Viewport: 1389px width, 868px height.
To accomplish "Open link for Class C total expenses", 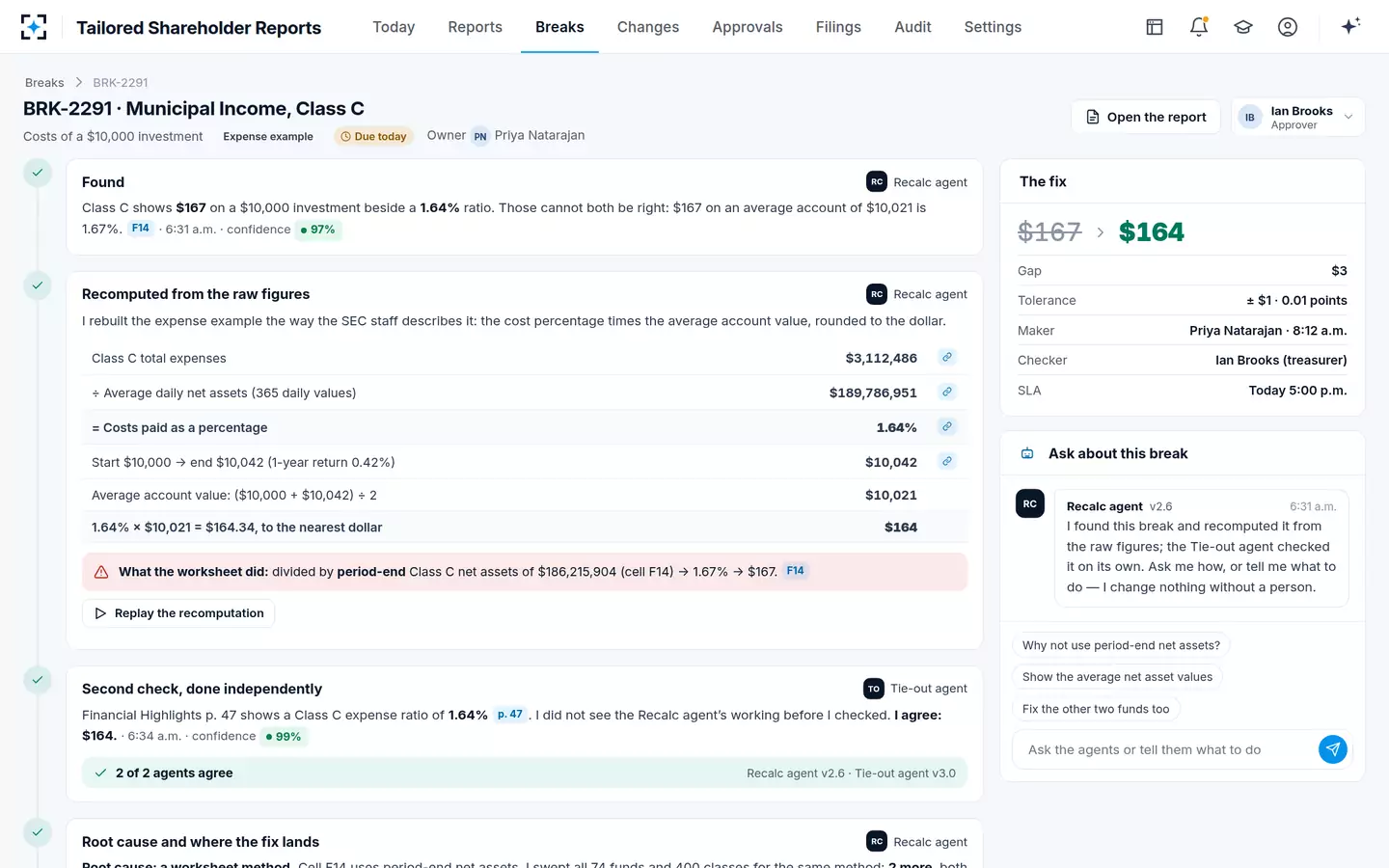I will pyautogui.click(x=947, y=357).
